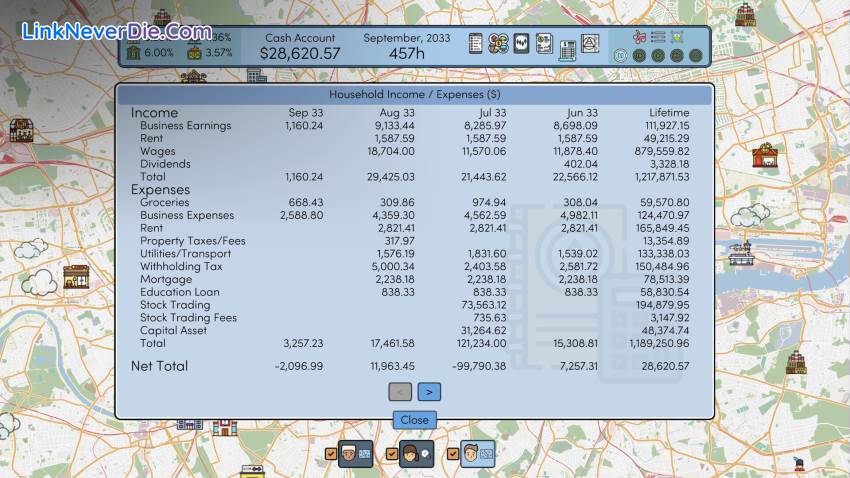Image resolution: width=850 pixels, height=478 pixels.
Task: Click the red pinwheel icon in top bar
Action: [x=638, y=37]
